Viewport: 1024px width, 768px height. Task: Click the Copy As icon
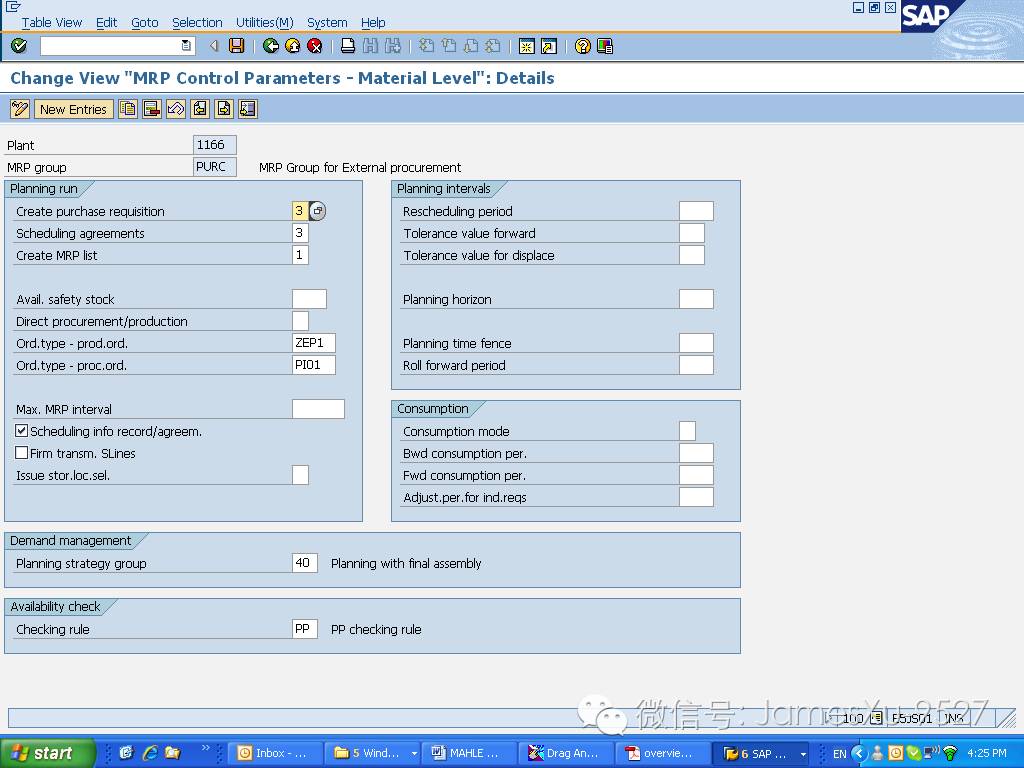click(127, 109)
